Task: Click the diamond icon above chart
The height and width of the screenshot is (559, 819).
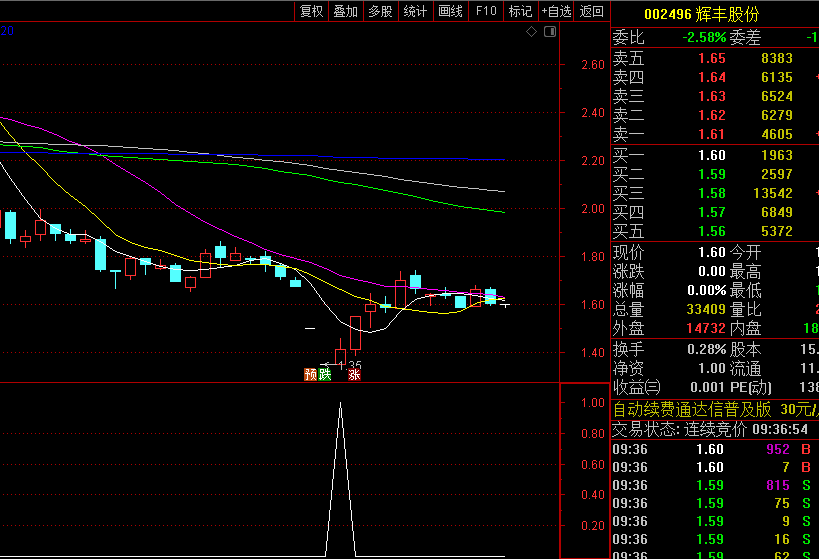Action: pos(531,32)
